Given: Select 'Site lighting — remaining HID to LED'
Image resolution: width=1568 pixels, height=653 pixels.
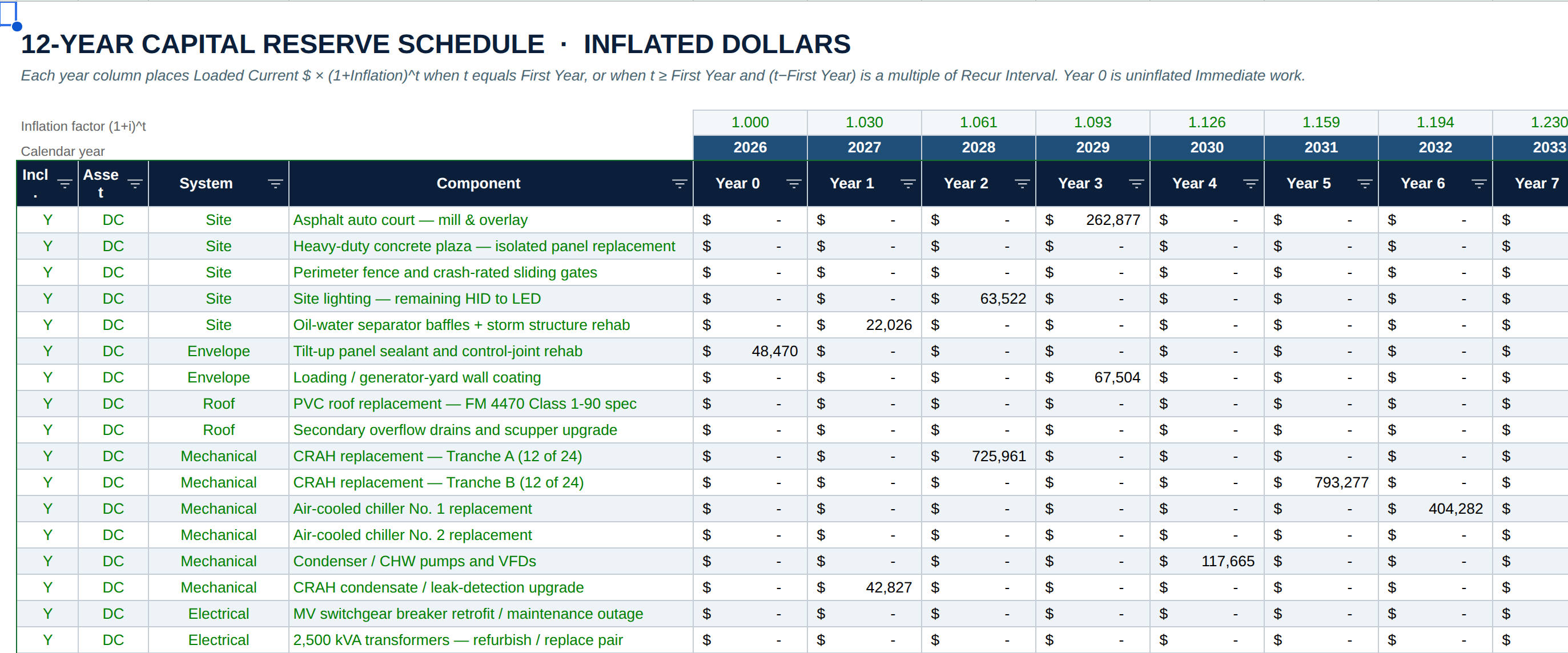Looking at the screenshot, I should point(490,299).
